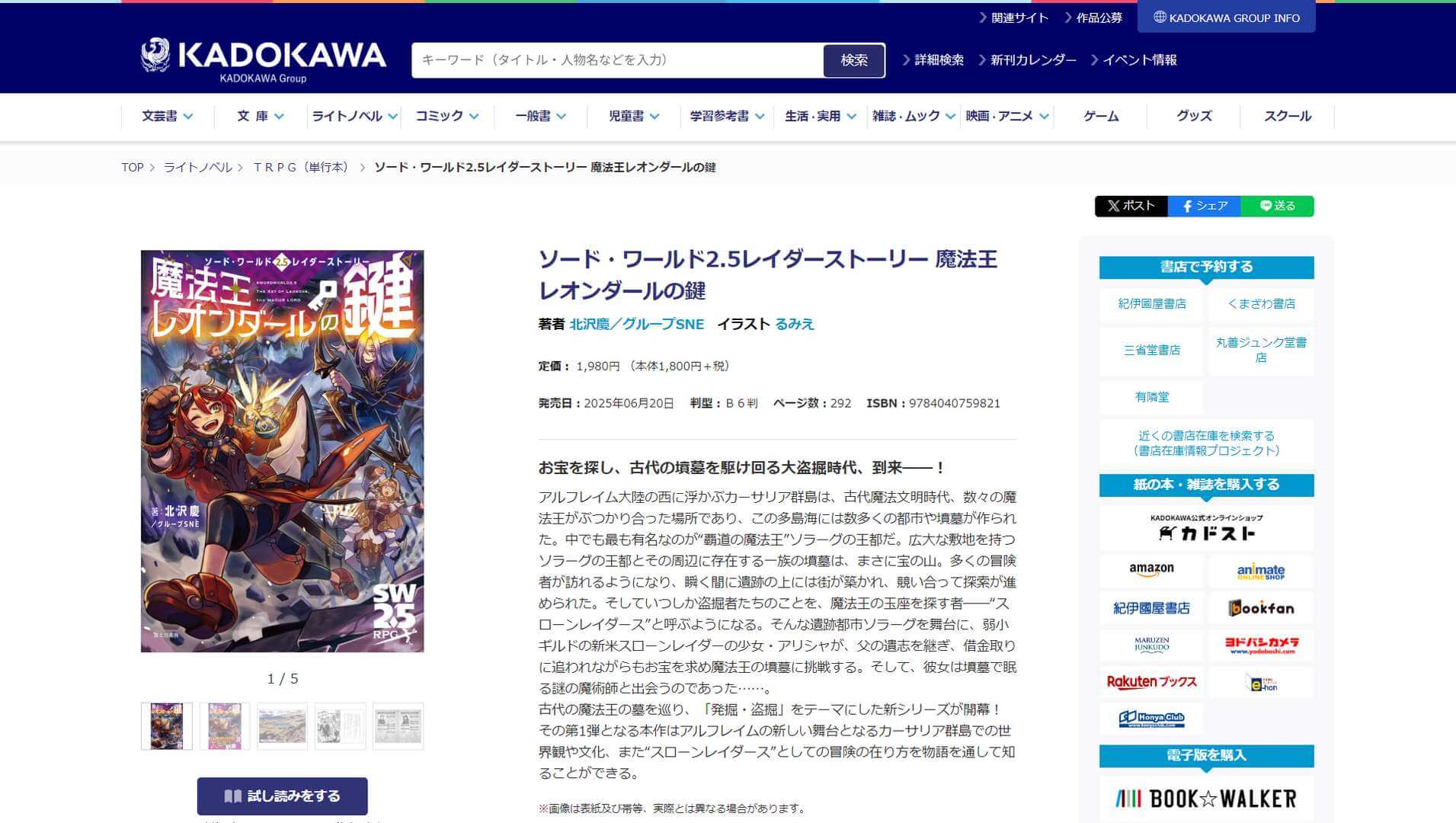Open the animate online shop logo
1456x823 pixels.
pyautogui.click(x=1261, y=570)
